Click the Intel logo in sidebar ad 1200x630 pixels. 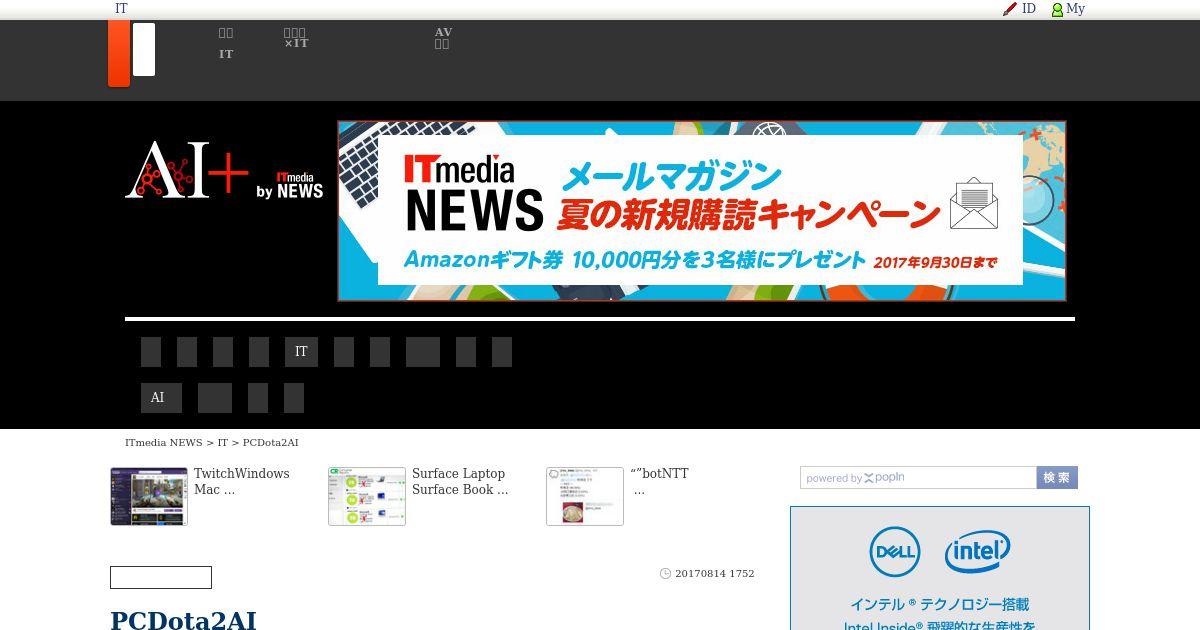[x=978, y=552]
